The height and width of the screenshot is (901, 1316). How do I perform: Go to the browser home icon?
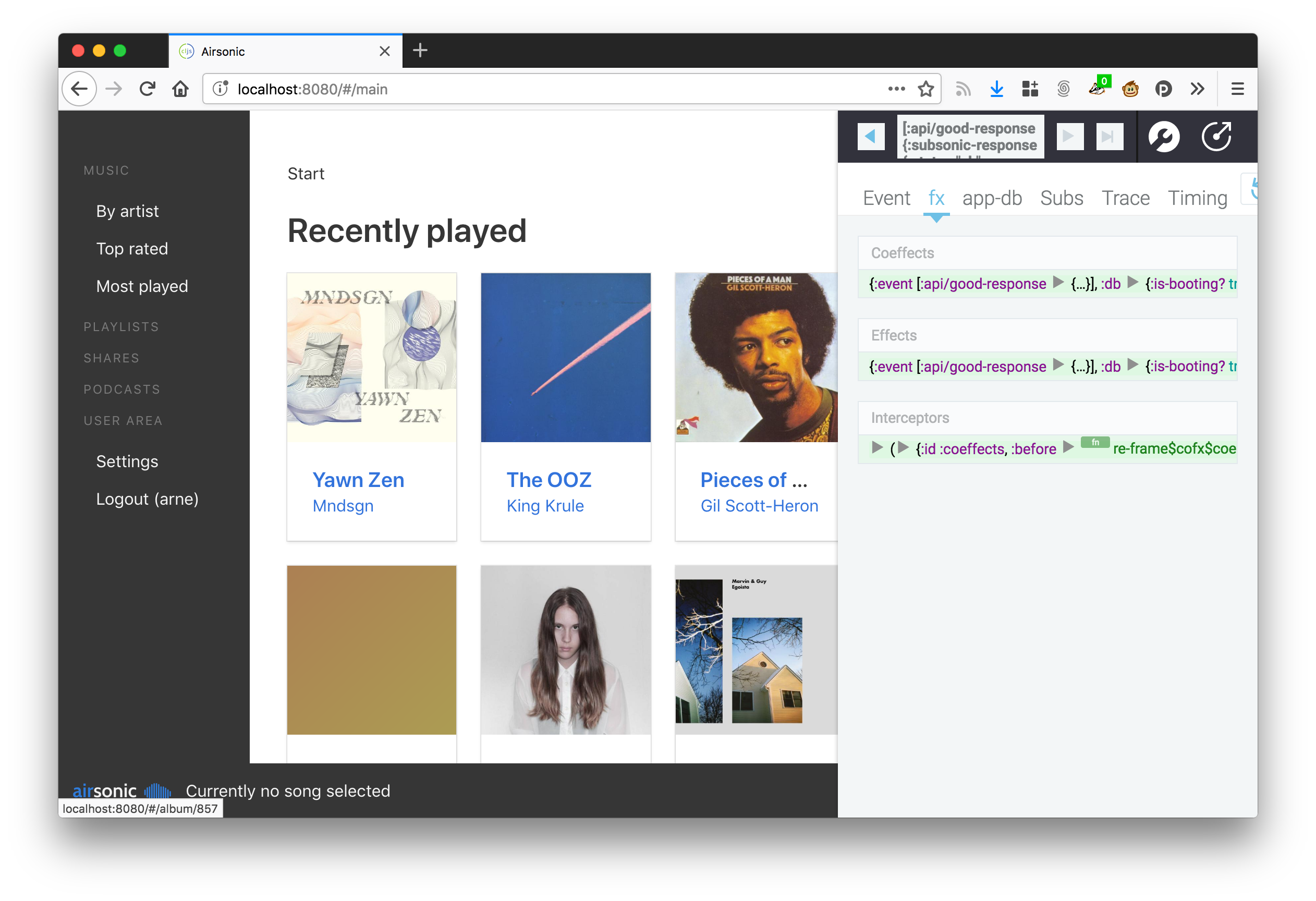pos(180,89)
